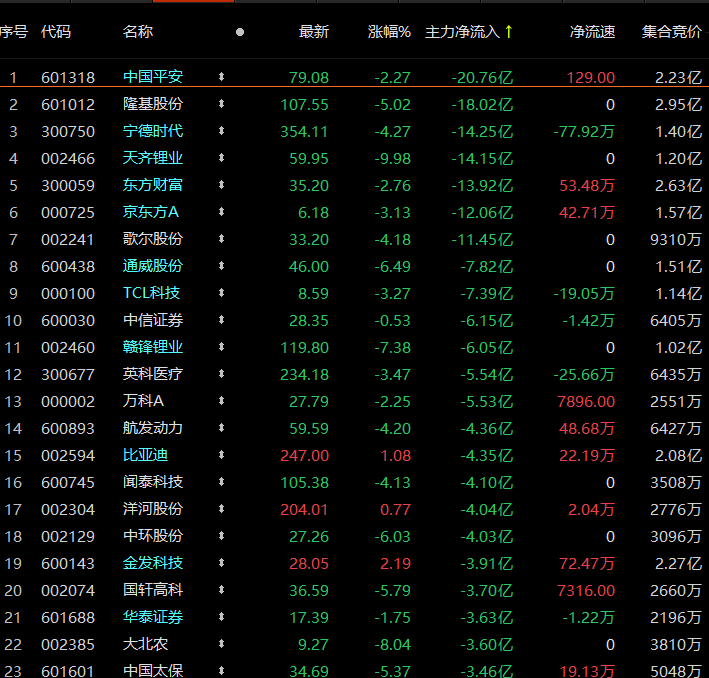The width and height of the screenshot is (709, 678).
Task: Click the marker icon in TCL科技 row
Action: 221,293
